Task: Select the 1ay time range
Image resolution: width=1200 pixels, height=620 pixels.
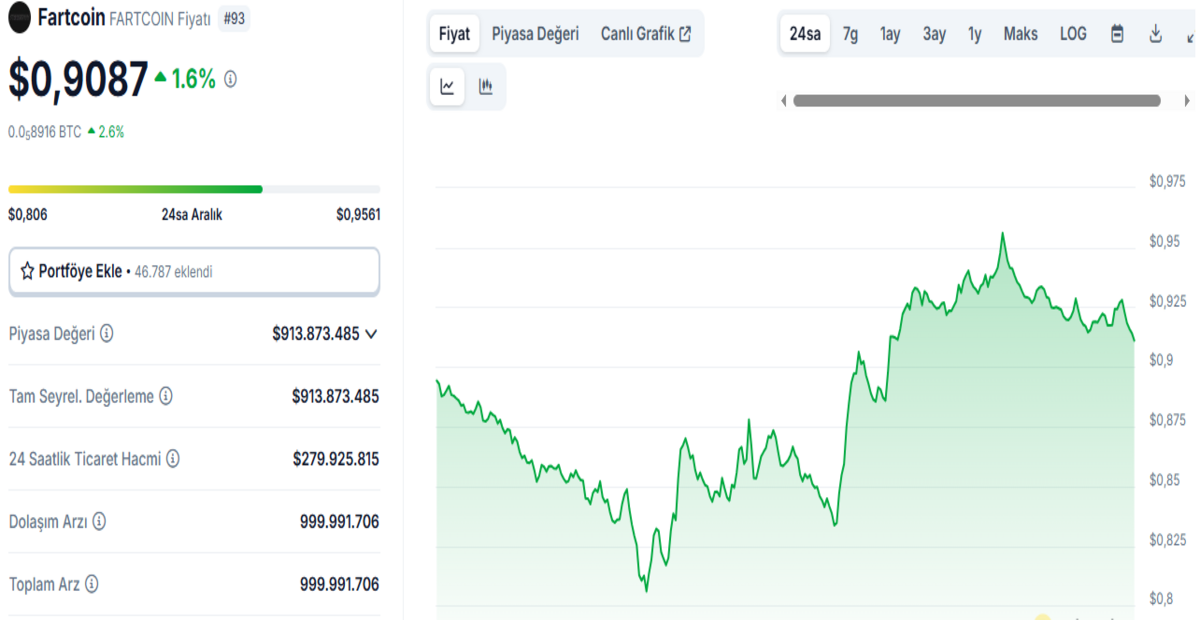Action: (x=890, y=34)
